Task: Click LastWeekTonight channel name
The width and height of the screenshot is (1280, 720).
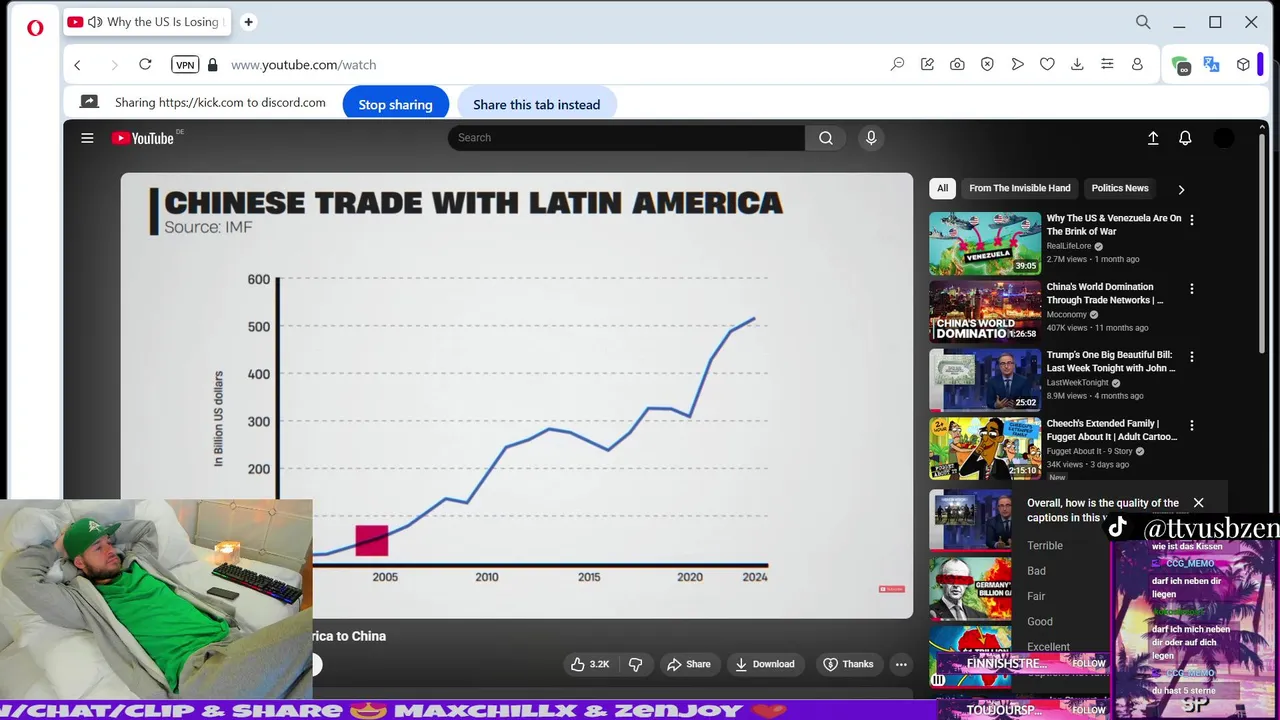Action: (1077, 383)
